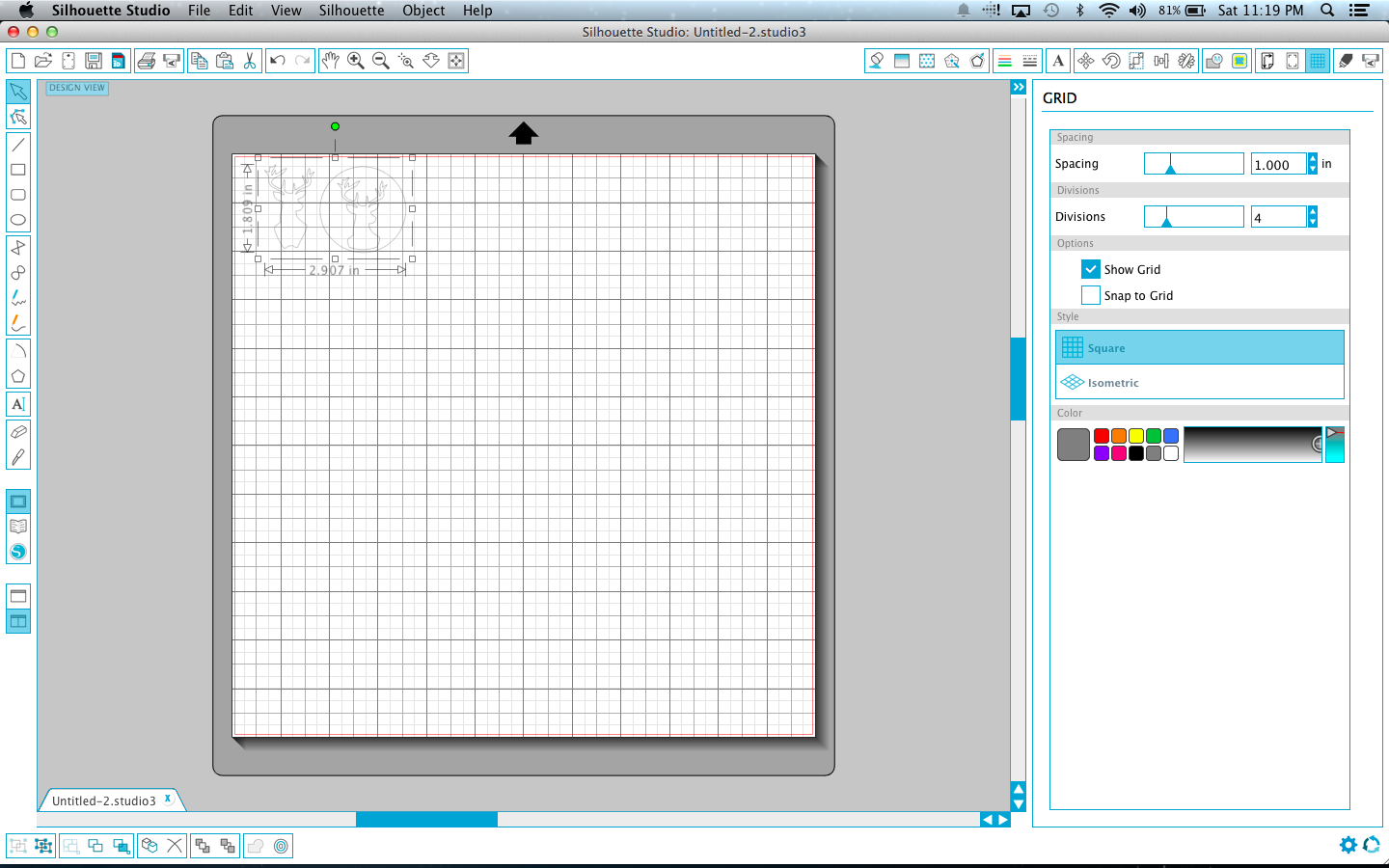The image size is (1389, 868).
Task: Select the Text tool in left sidebar
Action: [x=18, y=404]
